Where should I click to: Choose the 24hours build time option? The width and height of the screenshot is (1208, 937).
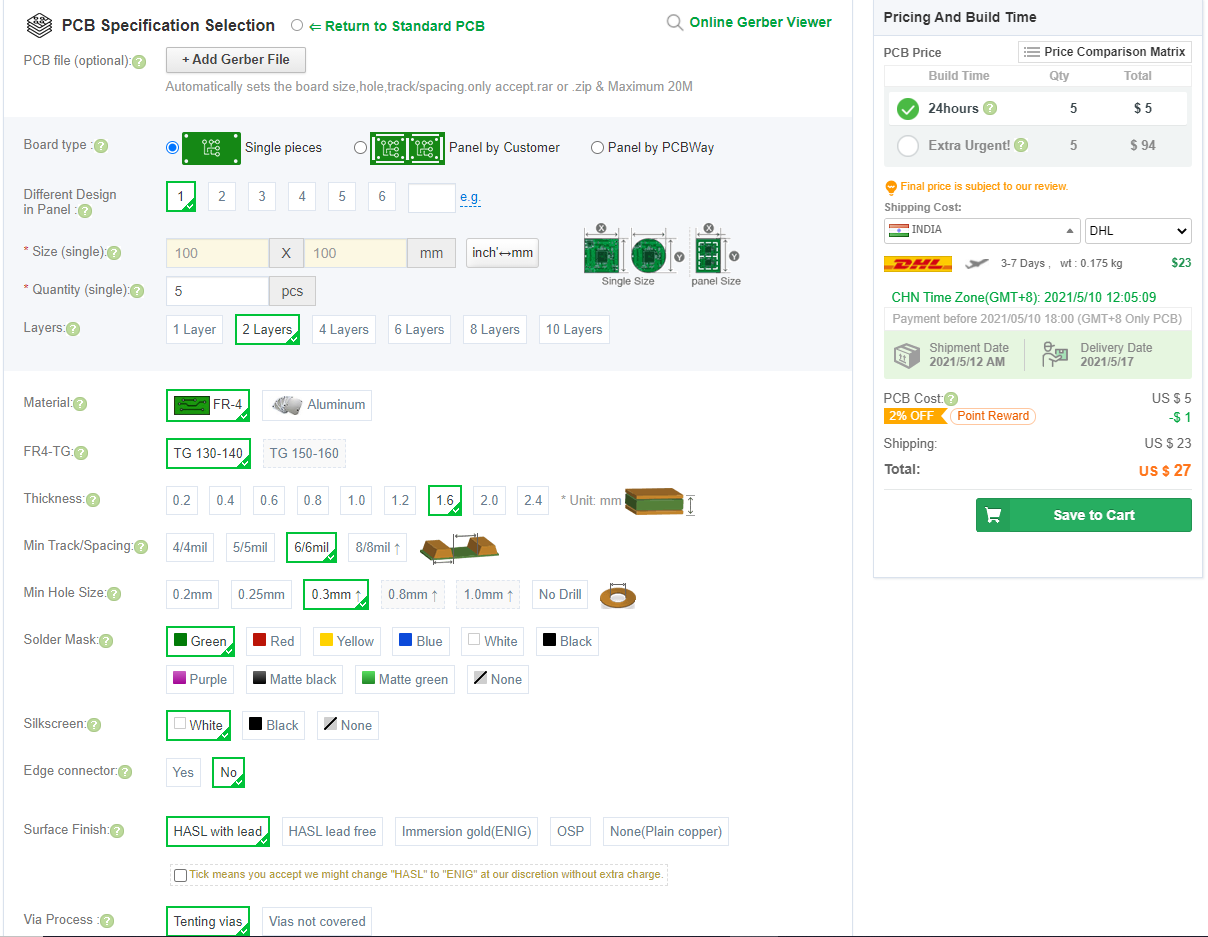point(908,109)
